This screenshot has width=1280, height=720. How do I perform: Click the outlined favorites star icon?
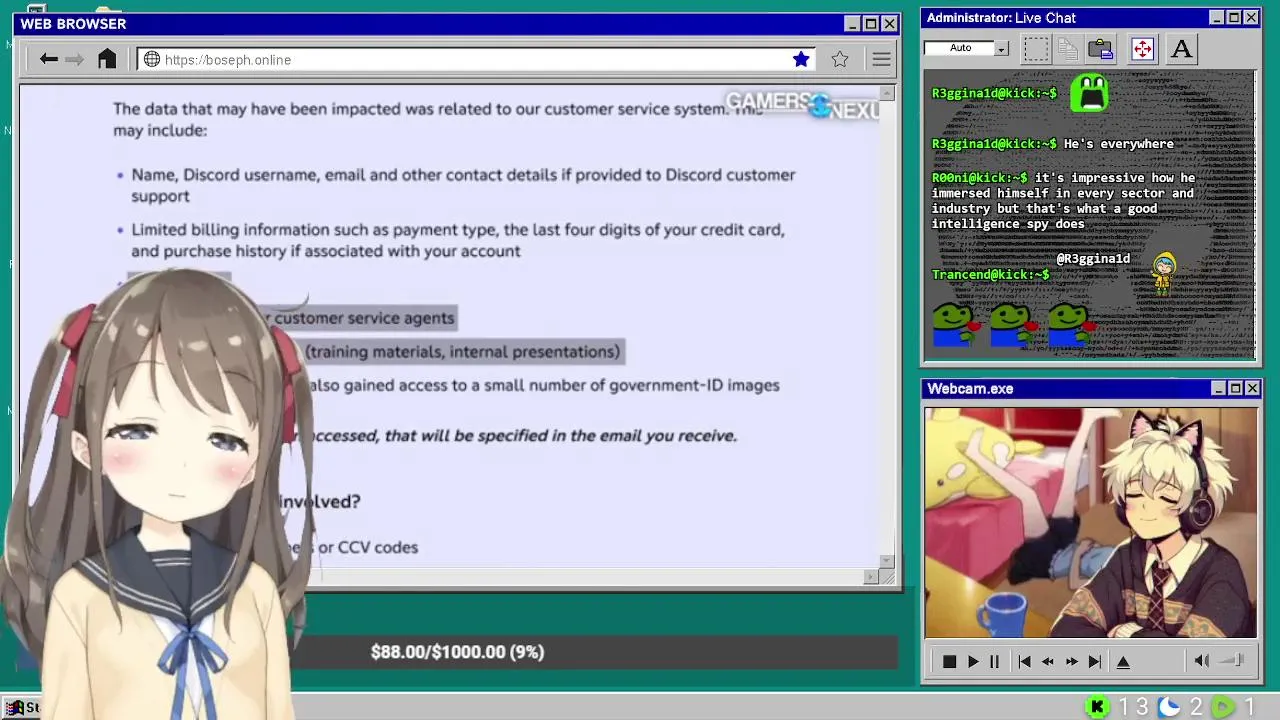pyautogui.click(x=840, y=59)
